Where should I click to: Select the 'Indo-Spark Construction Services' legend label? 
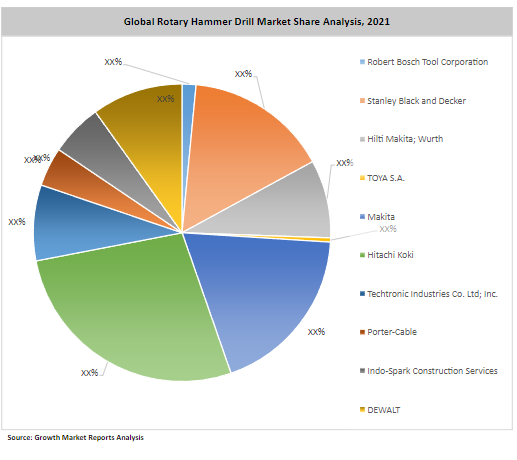coord(432,371)
